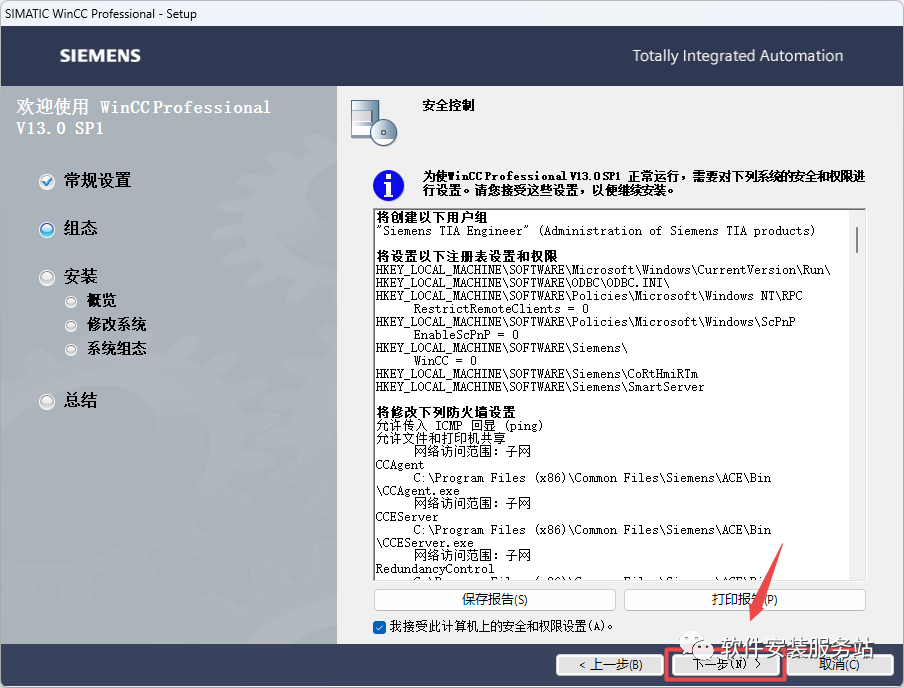Click heading 将创建以下用户组
Image resolution: width=904 pixels, height=688 pixels.
[432, 217]
